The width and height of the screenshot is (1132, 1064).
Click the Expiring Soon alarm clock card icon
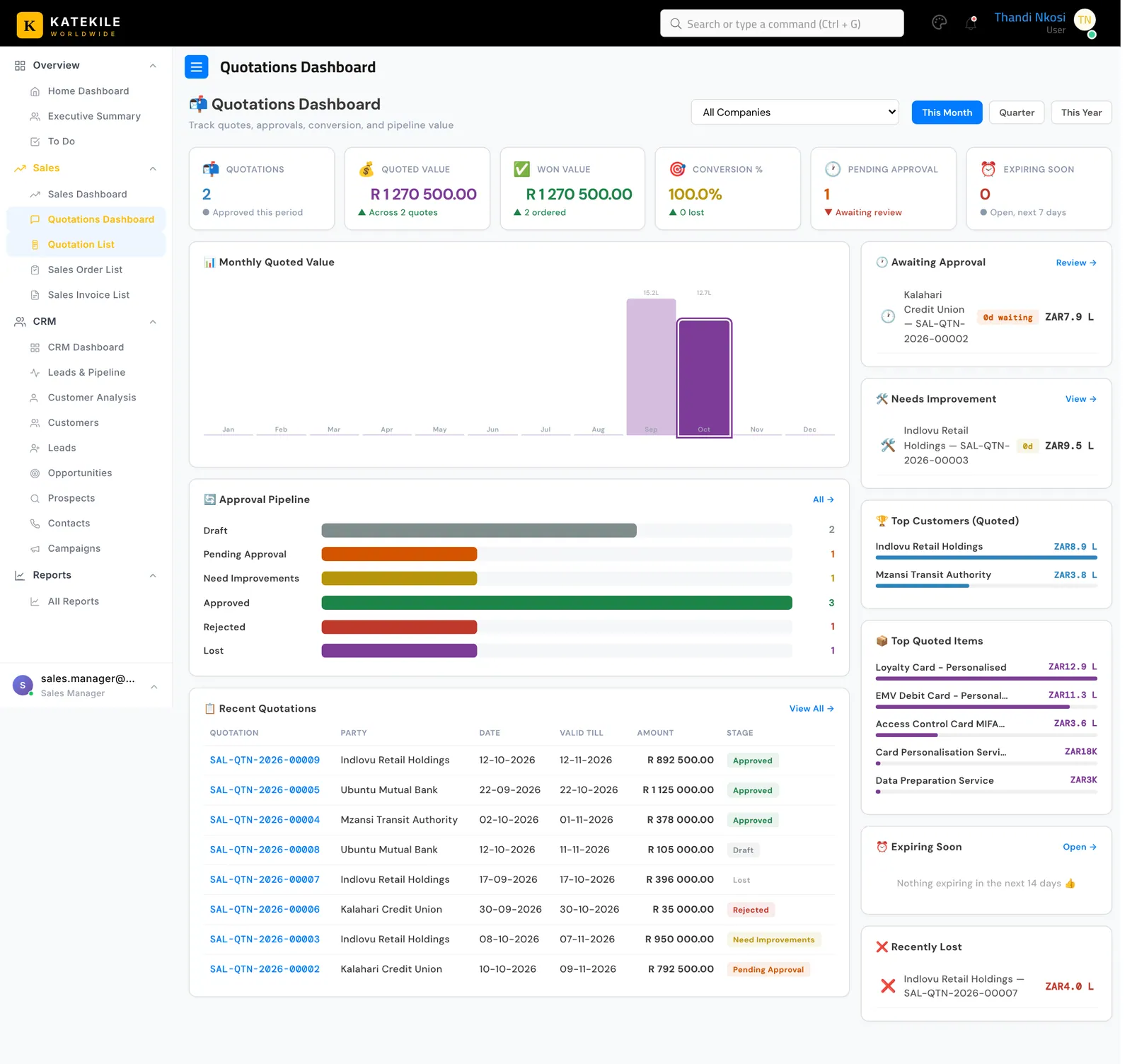[x=988, y=169]
